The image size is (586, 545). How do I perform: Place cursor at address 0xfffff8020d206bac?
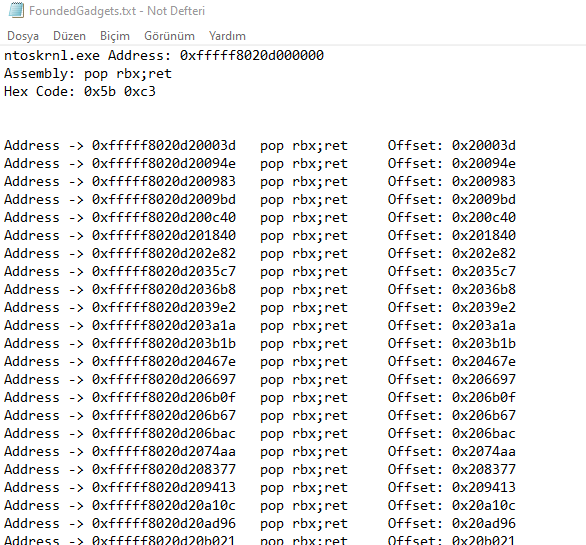(164, 434)
